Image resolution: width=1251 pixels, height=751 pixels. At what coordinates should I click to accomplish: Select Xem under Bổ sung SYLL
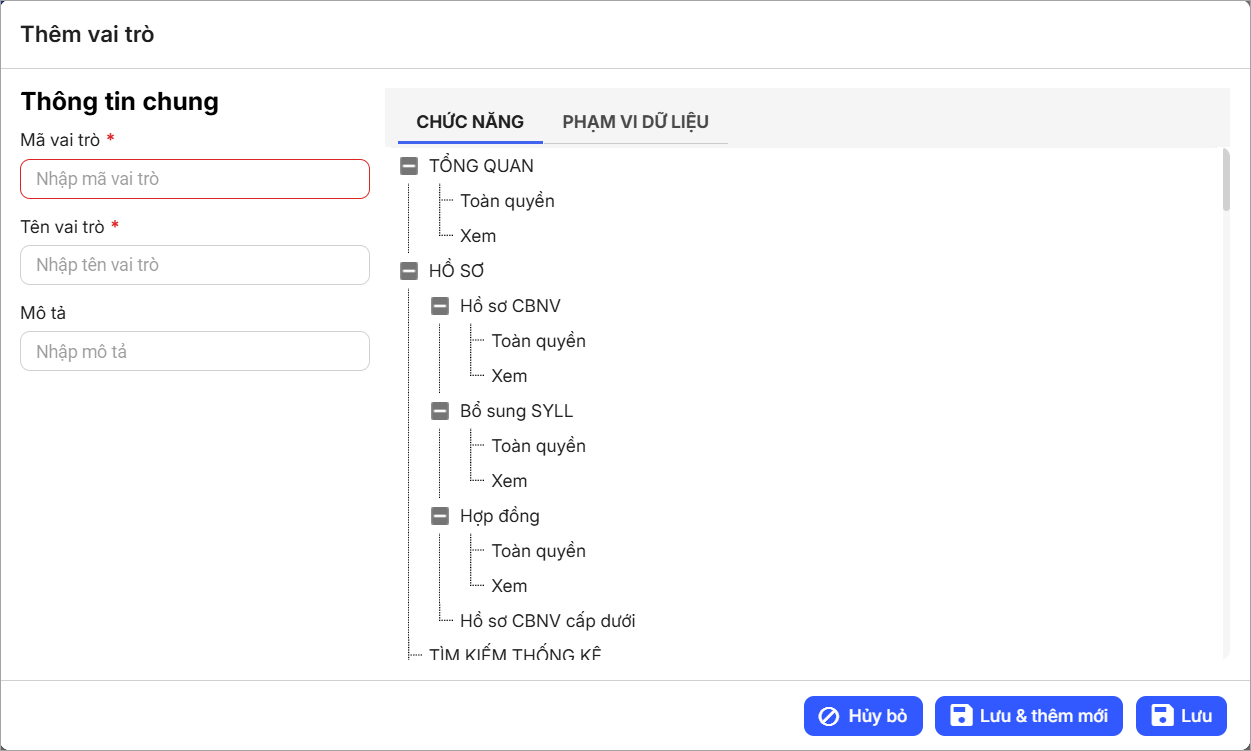coord(509,481)
